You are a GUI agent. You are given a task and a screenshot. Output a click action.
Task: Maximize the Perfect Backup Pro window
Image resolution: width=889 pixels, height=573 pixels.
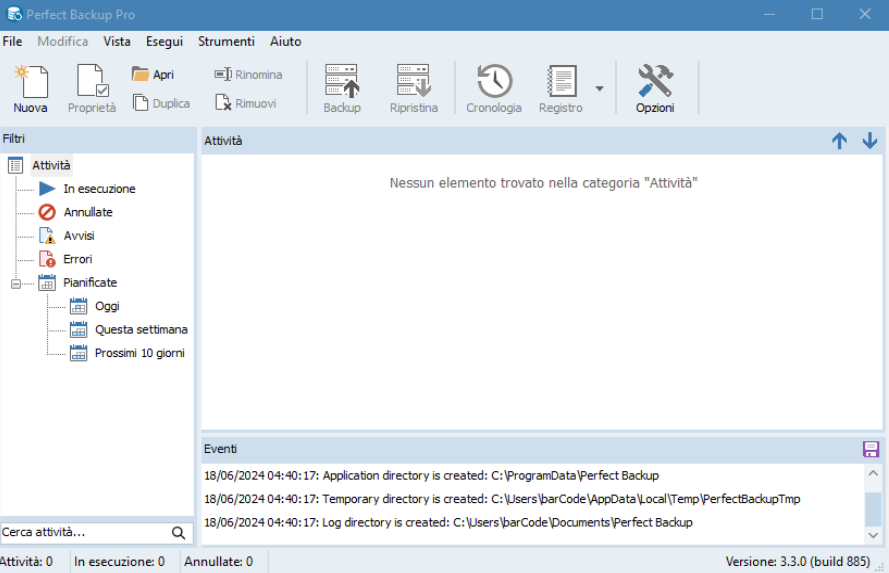point(817,14)
